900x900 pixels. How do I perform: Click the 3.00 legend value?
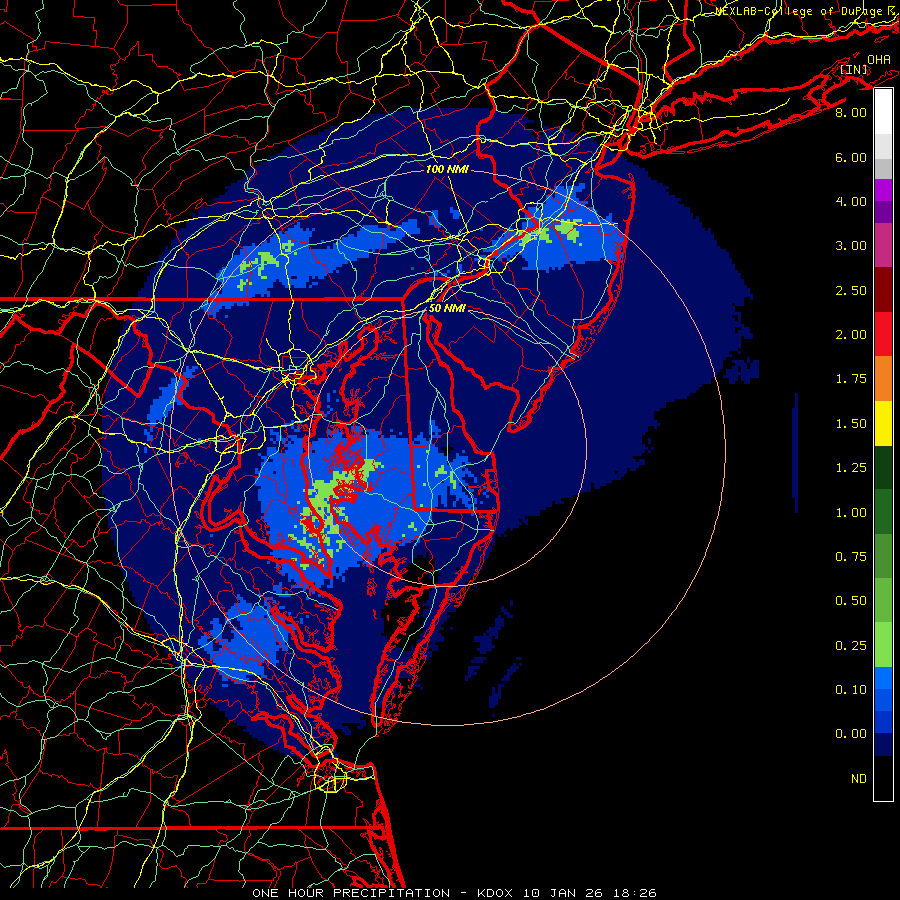(x=851, y=246)
